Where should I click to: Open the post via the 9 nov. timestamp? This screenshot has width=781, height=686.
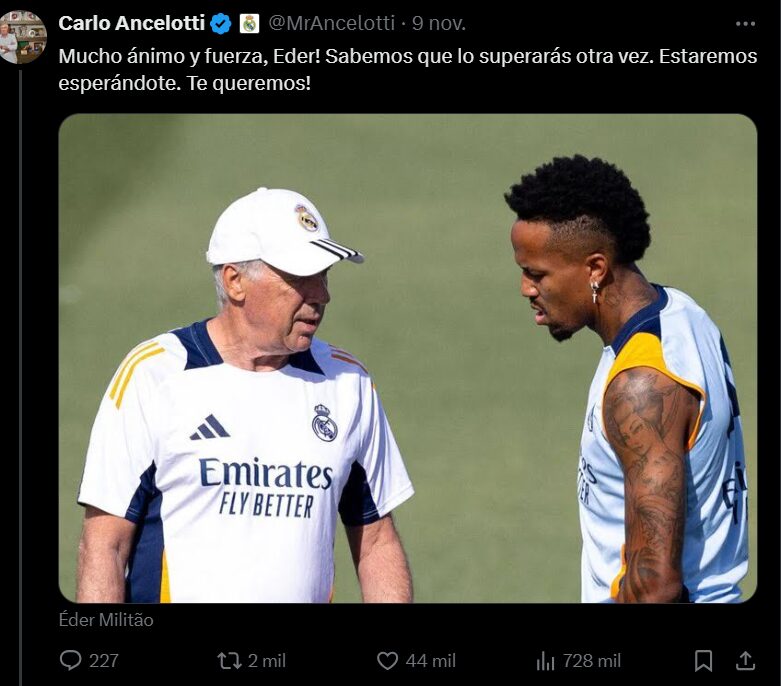(439, 23)
